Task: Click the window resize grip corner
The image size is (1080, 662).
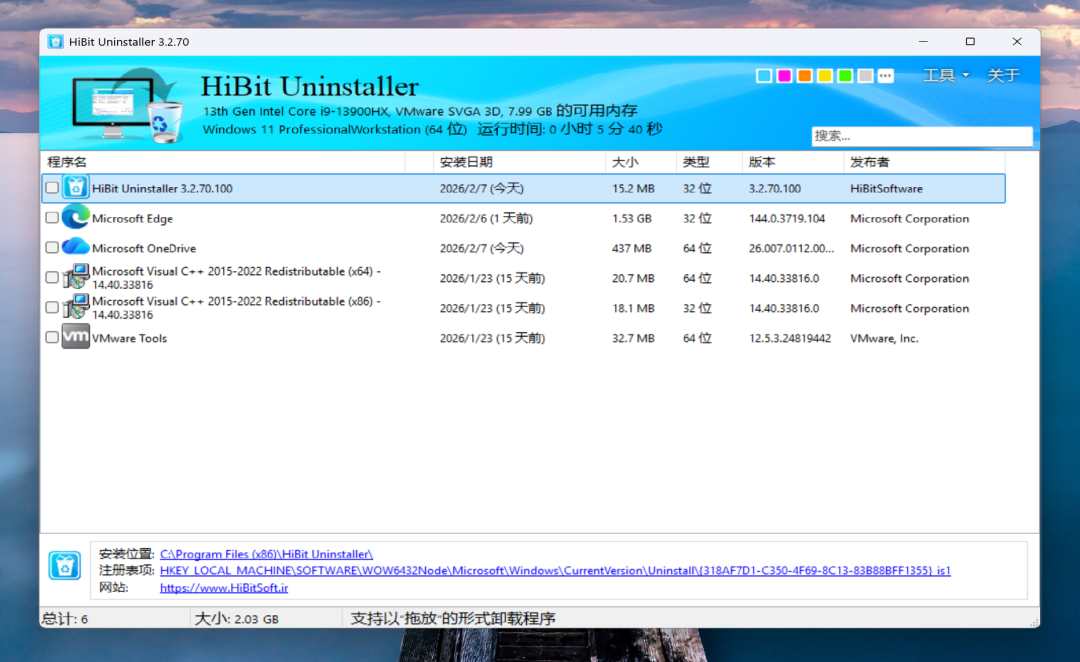Action: click(x=1034, y=622)
